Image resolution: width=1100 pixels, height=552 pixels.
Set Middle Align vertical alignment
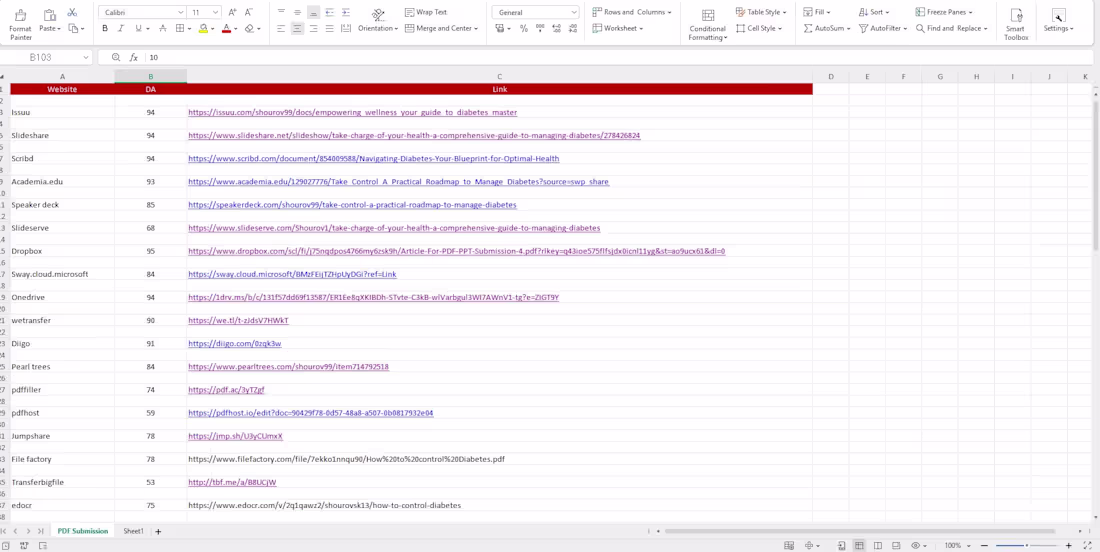tap(297, 13)
